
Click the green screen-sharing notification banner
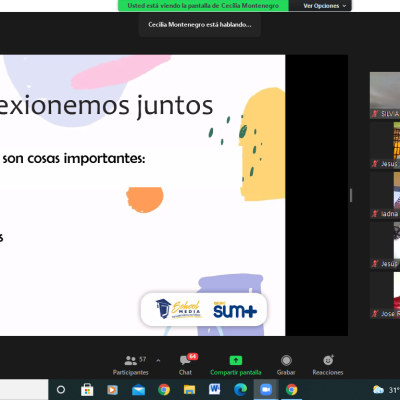(203, 6)
